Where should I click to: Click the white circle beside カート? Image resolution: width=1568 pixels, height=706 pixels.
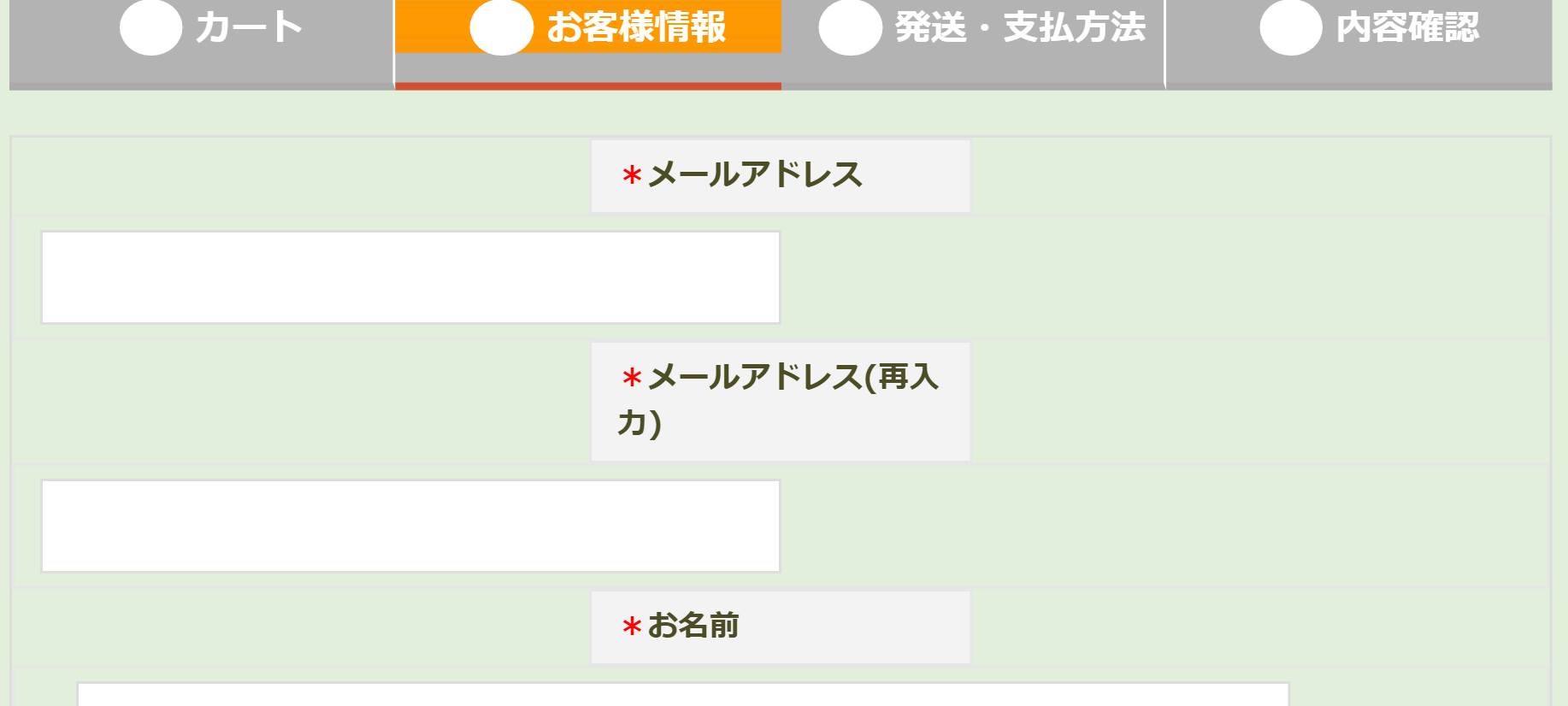point(150,27)
